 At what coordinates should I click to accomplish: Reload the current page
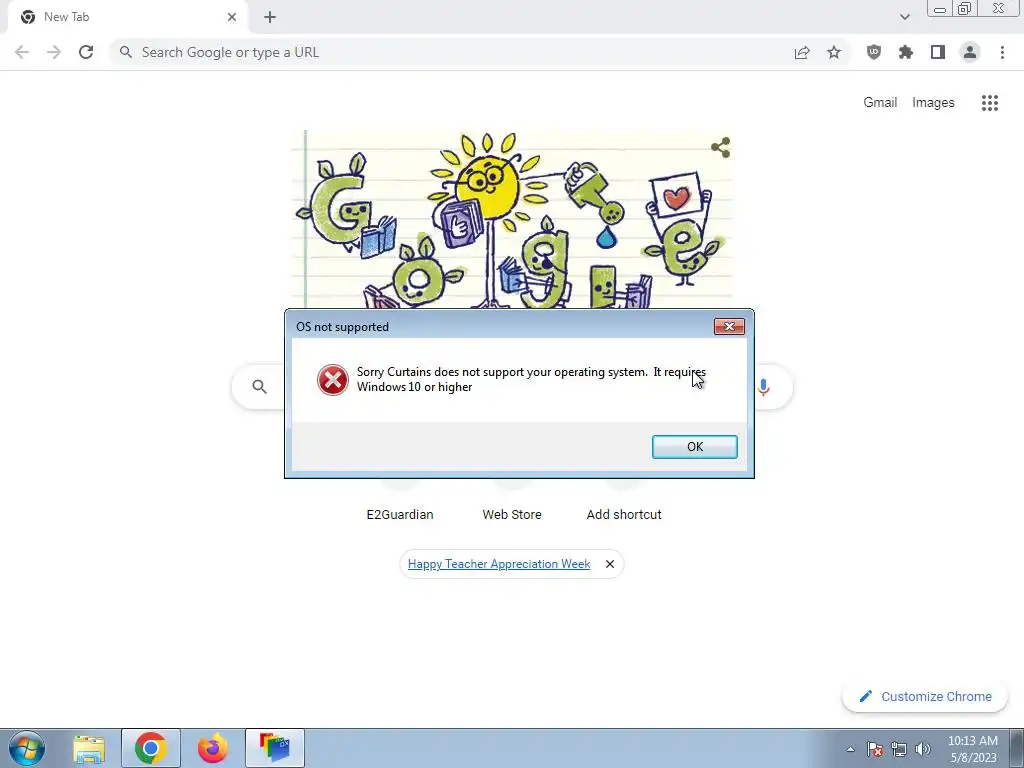(x=86, y=52)
